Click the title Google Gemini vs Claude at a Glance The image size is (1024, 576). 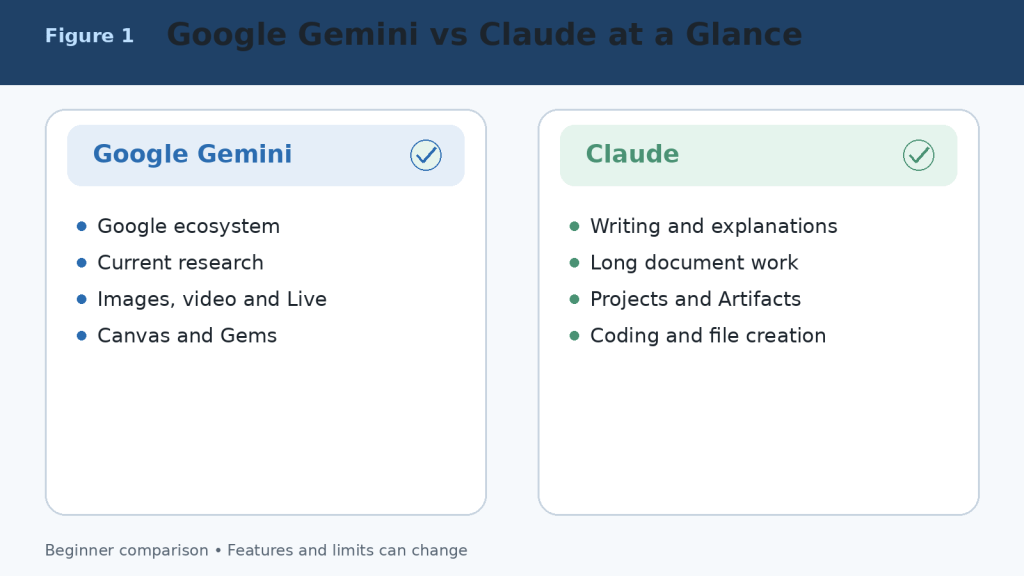point(485,35)
